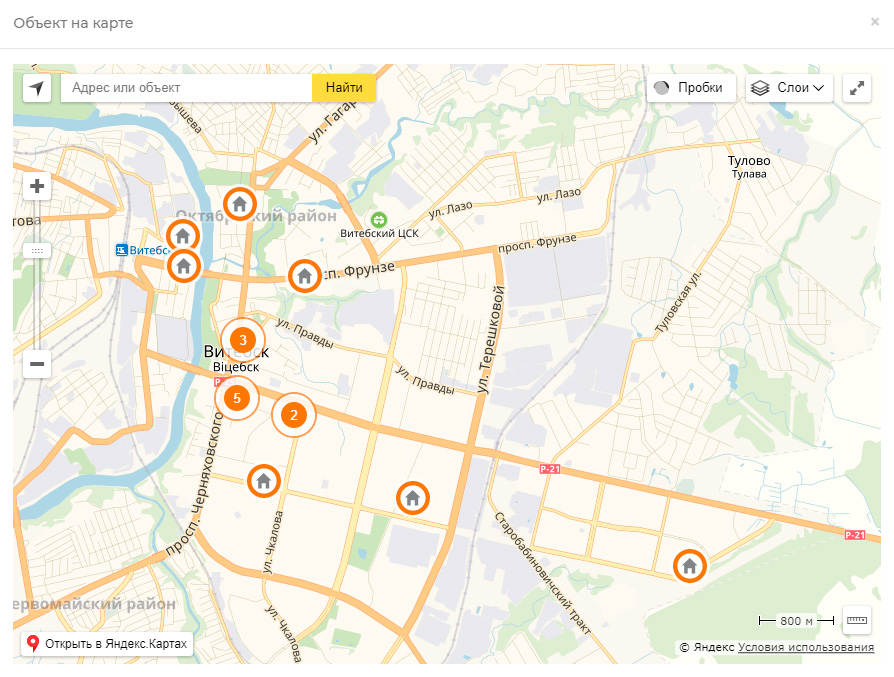Select the ruler distance measurement tool
Viewport: 894px width, 677px height.
click(857, 620)
